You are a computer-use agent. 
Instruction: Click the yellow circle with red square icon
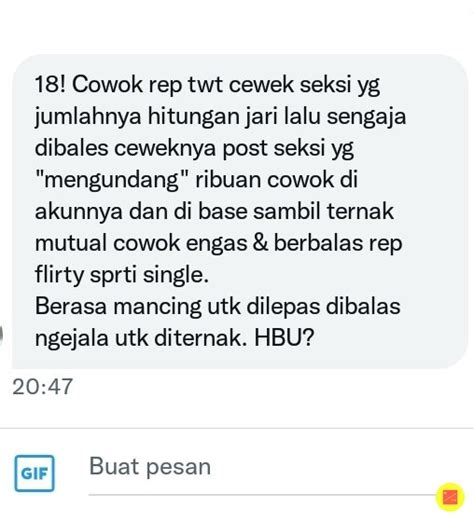coord(450,496)
